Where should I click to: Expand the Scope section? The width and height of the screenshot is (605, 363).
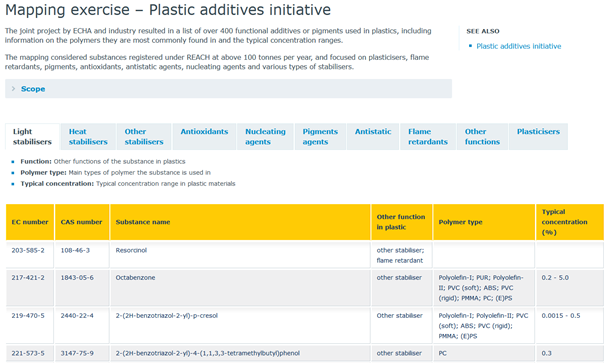click(228, 89)
